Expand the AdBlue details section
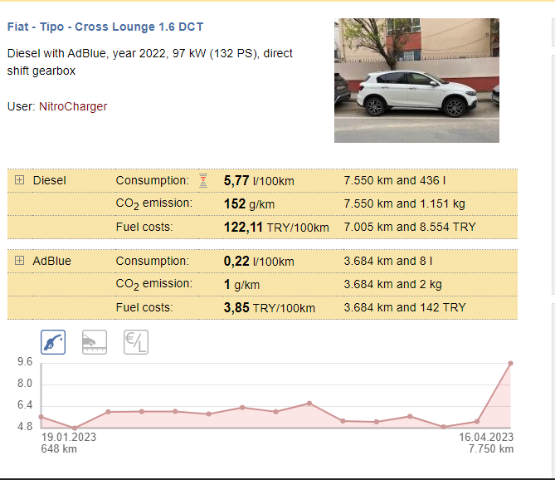Screen dimensions: 555x480 19,261
